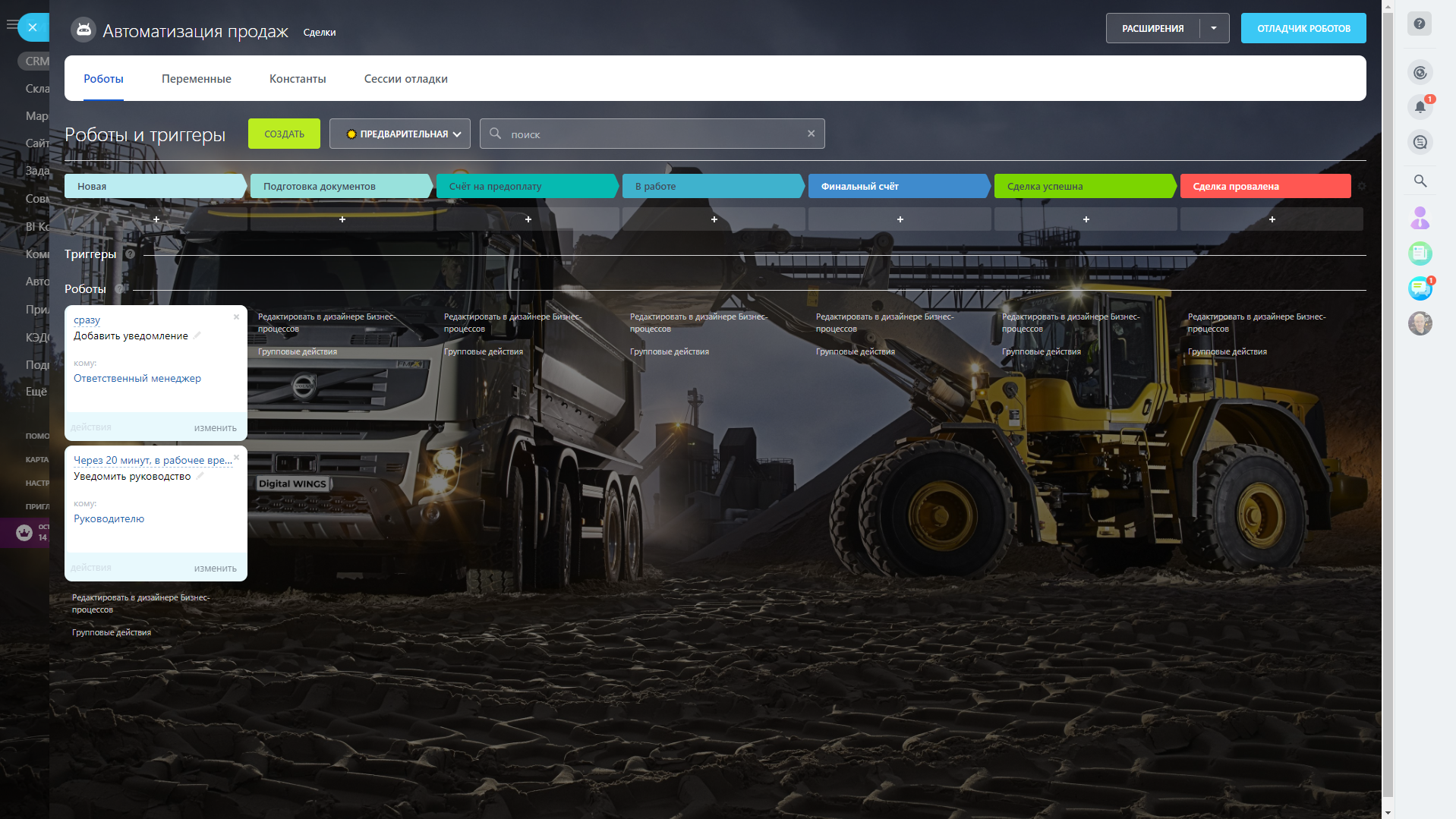Open Групповые действия in the В работе column

pyautogui.click(x=670, y=351)
